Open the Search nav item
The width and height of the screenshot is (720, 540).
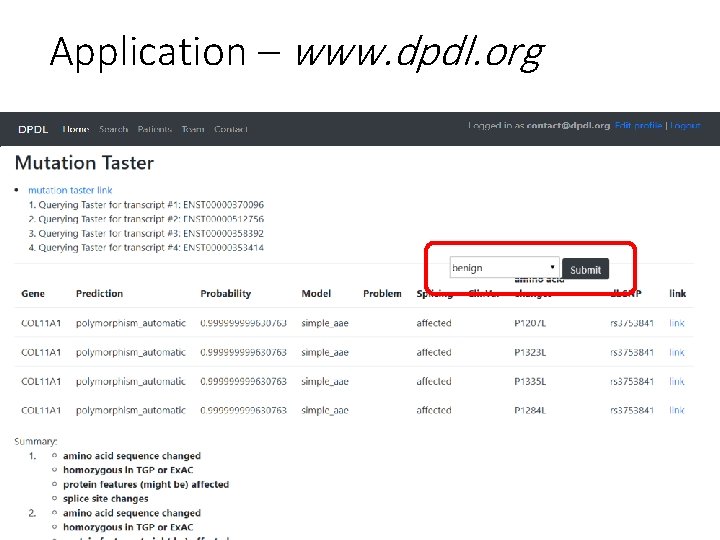tap(113, 129)
